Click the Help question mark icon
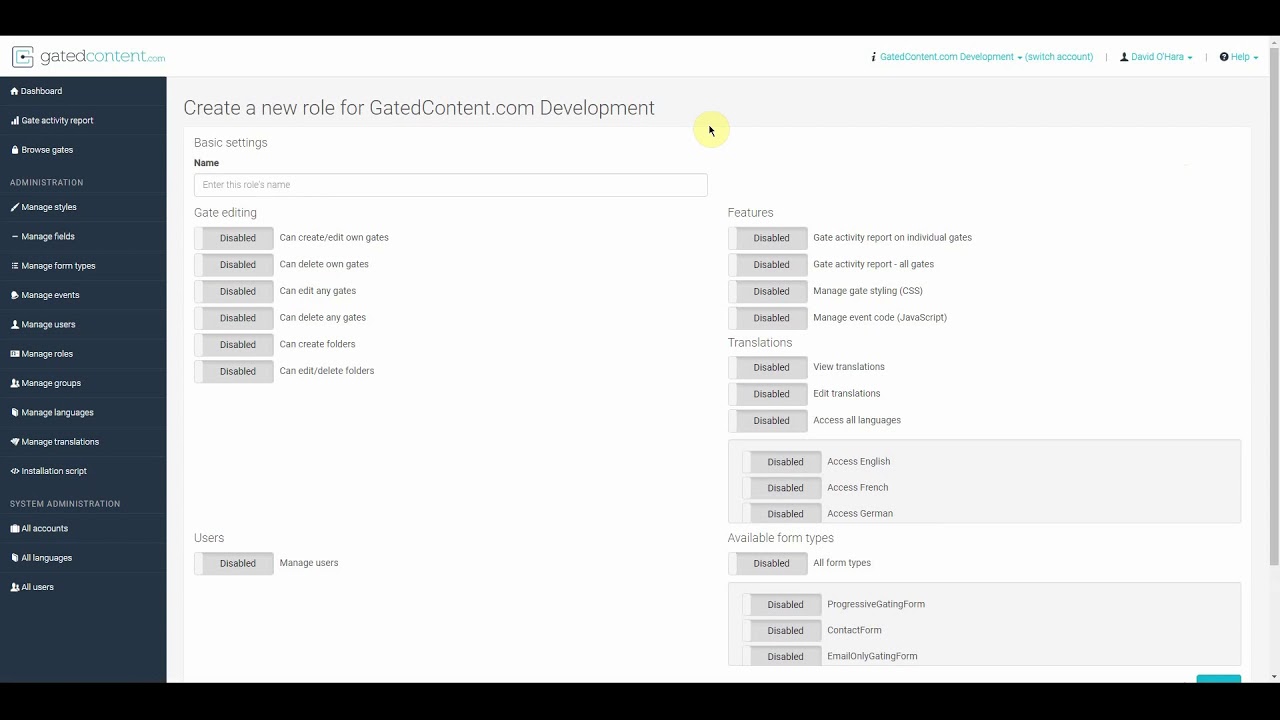This screenshot has width=1280, height=720. coord(1224,57)
